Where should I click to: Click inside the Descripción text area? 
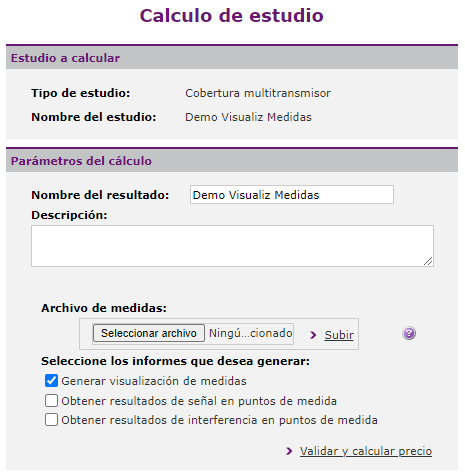(x=232, y=246)
